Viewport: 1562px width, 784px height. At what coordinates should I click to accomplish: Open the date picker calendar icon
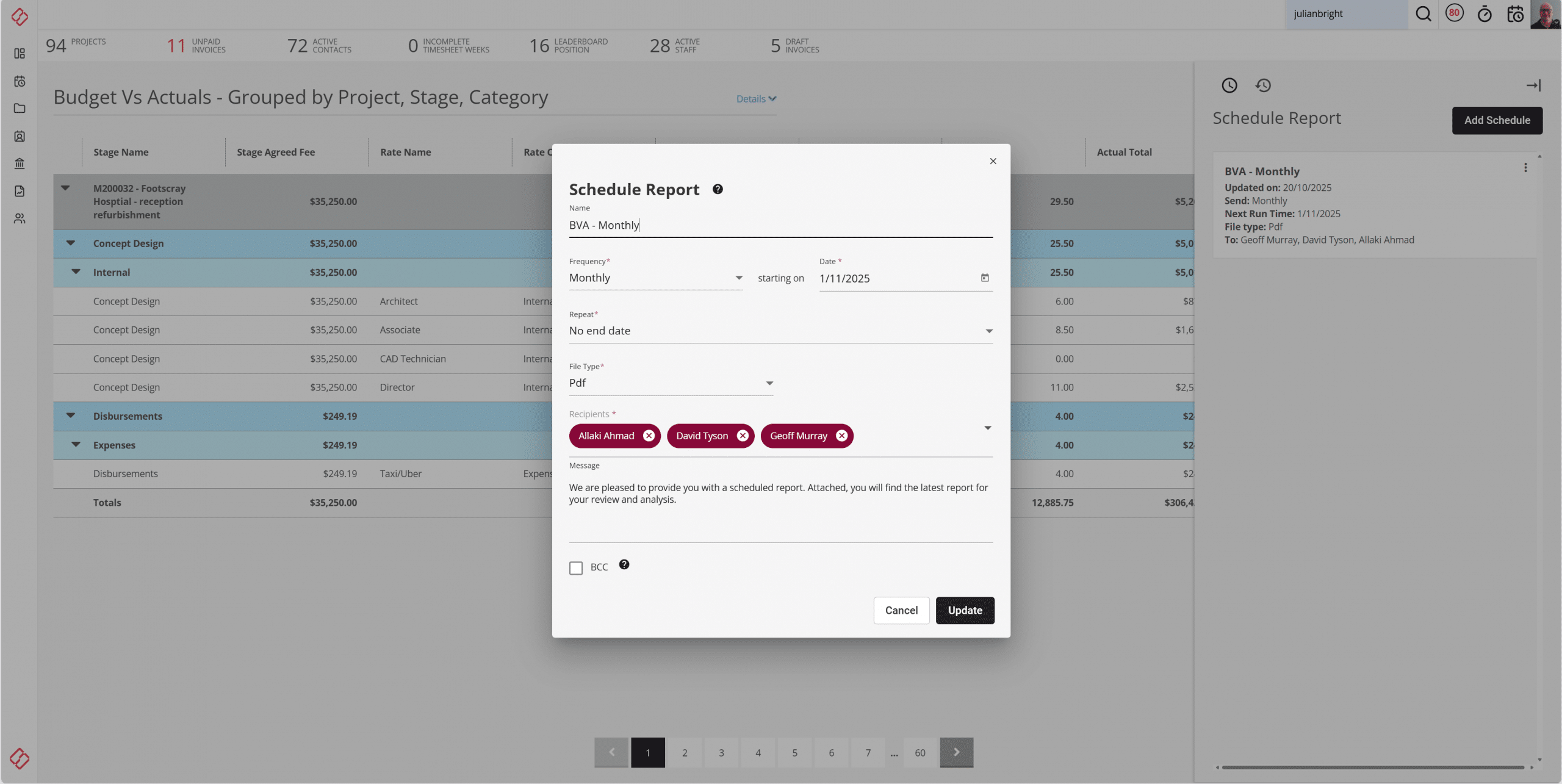[985, 278]
